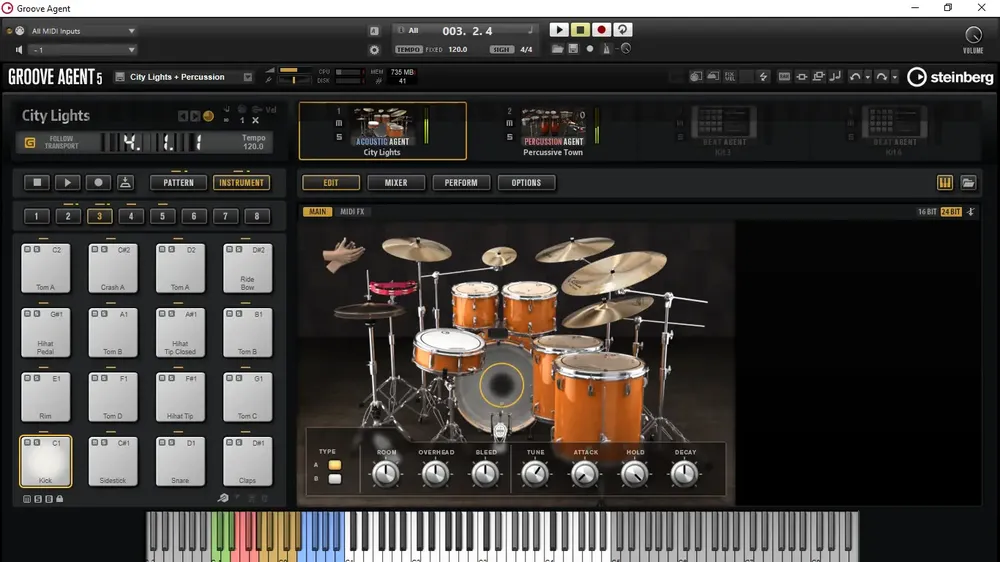Image resolution: width=1000 pixels, height=562 pixels.
Task: Click the undo arrow icon
Action: (x=855, y=77)
